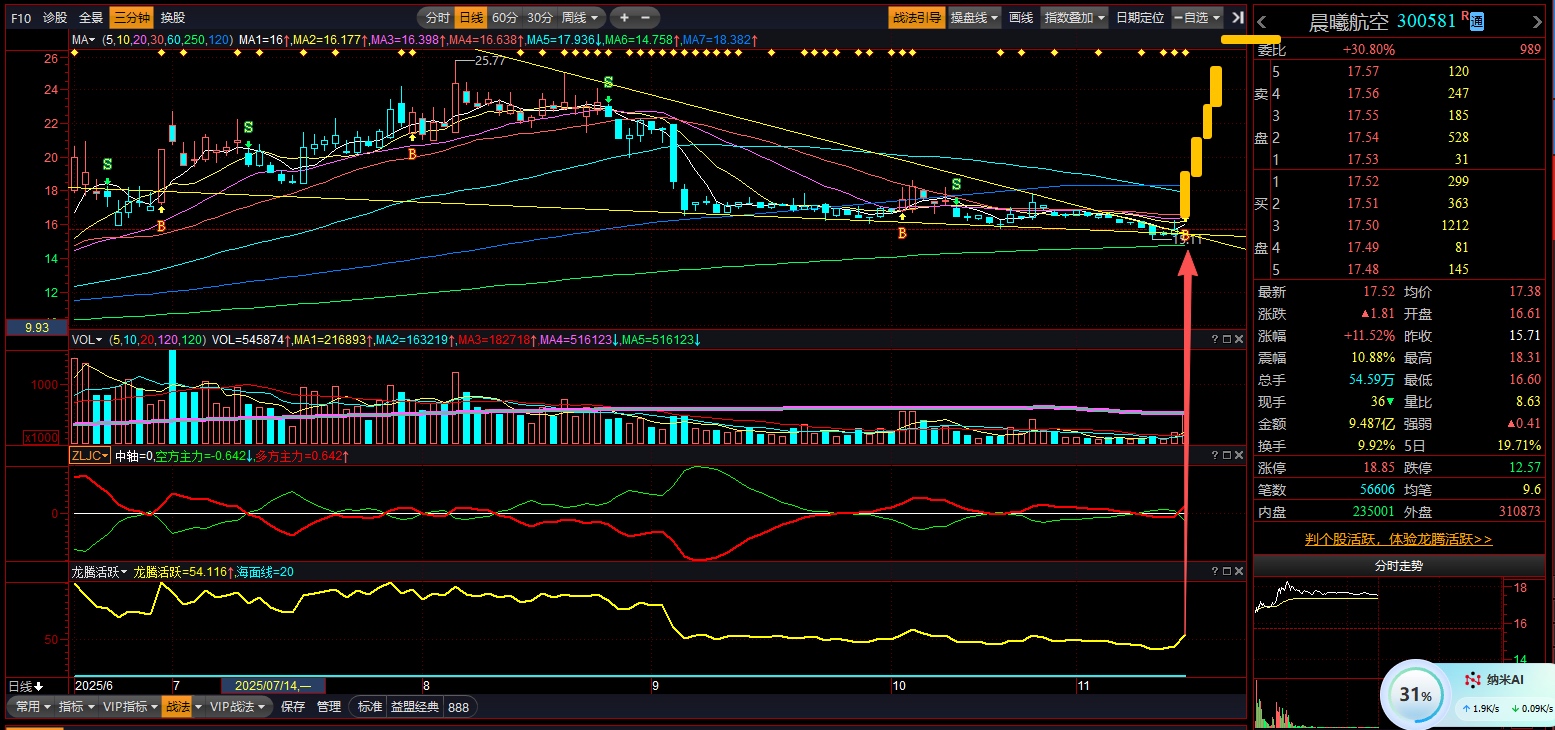Image resolution: width=1555 pixels, height=730 pixels.
Task: Open help for 龙腾活跃 panel
Action: 1215,571
